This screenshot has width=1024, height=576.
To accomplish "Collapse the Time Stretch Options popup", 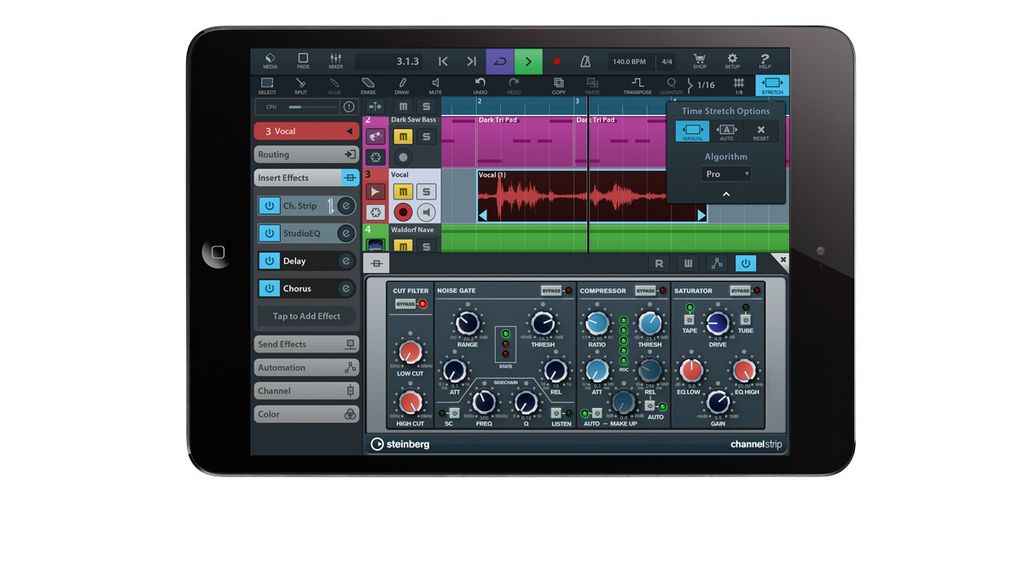I will 726,193.
